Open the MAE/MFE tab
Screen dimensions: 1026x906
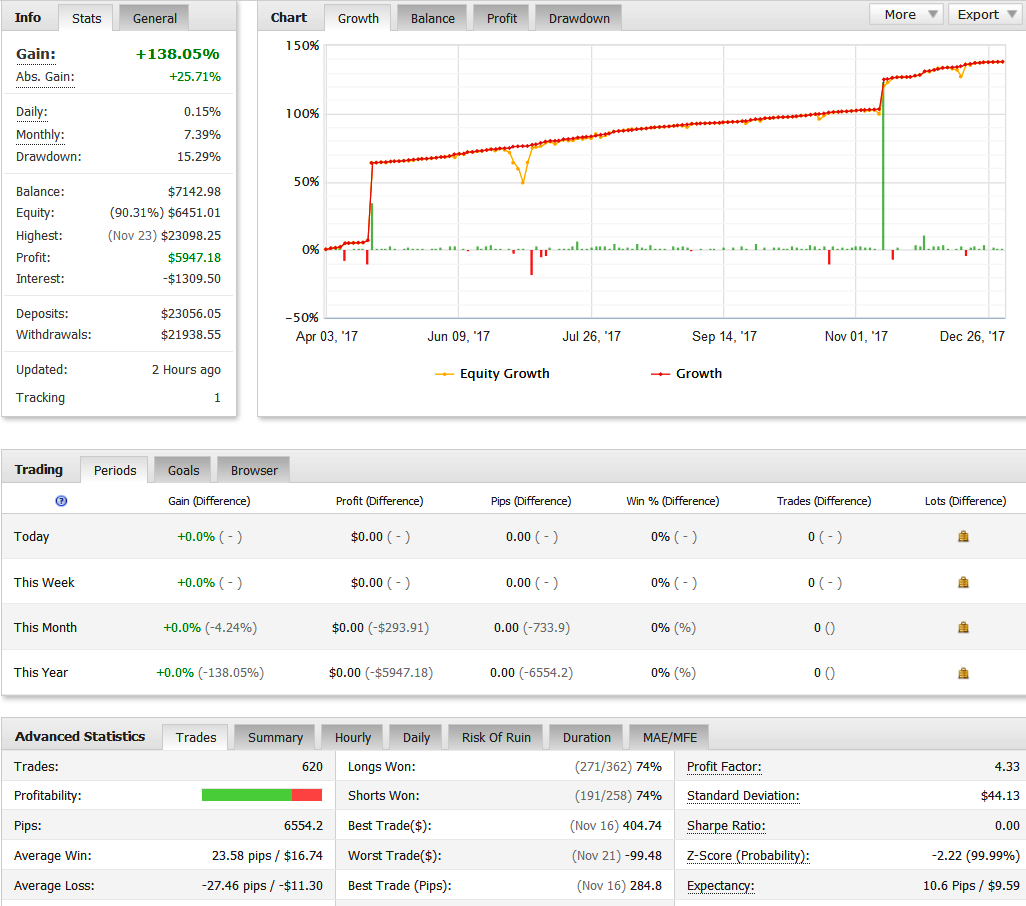(x=669, y=737)
